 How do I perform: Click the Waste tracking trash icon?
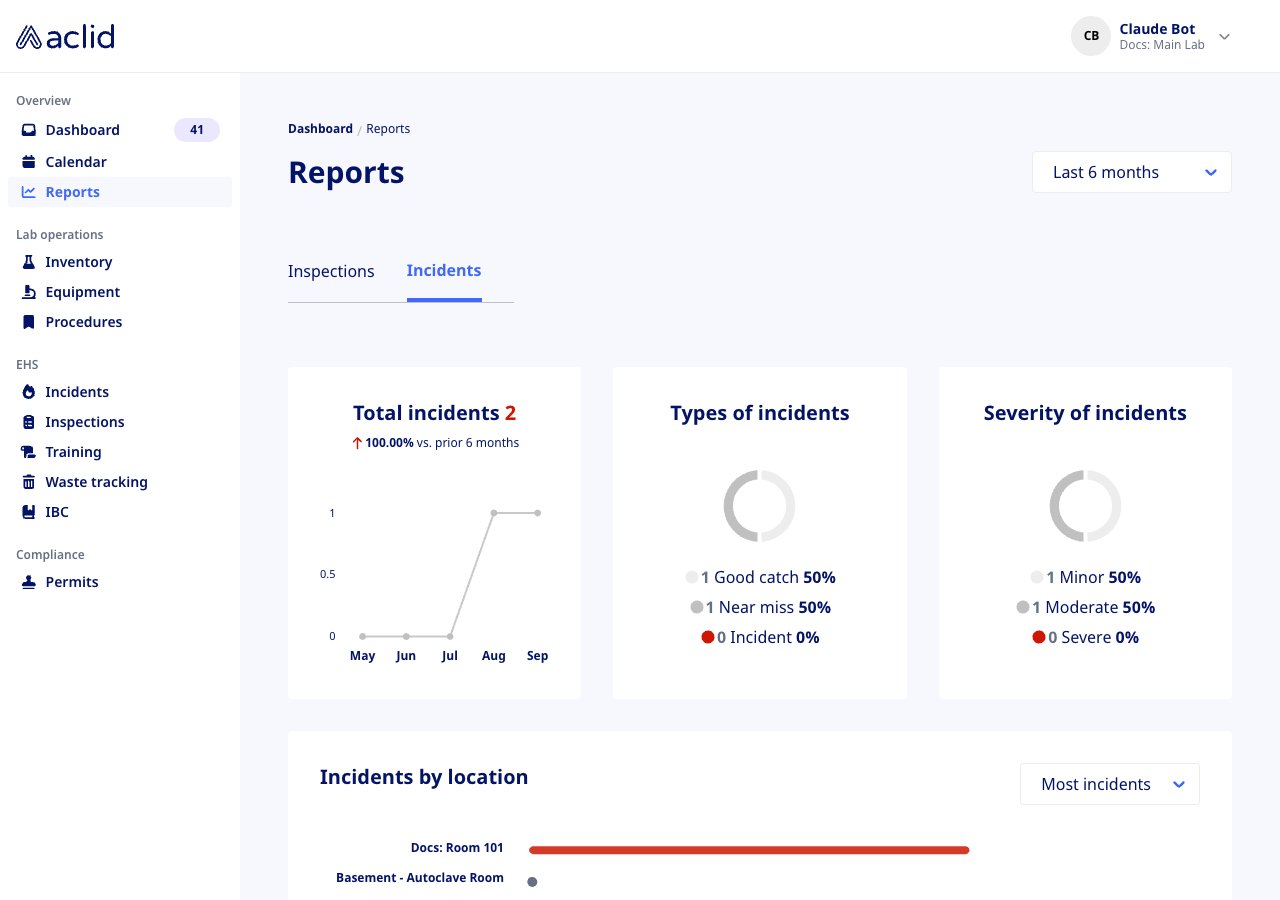[x=29, y=482]
